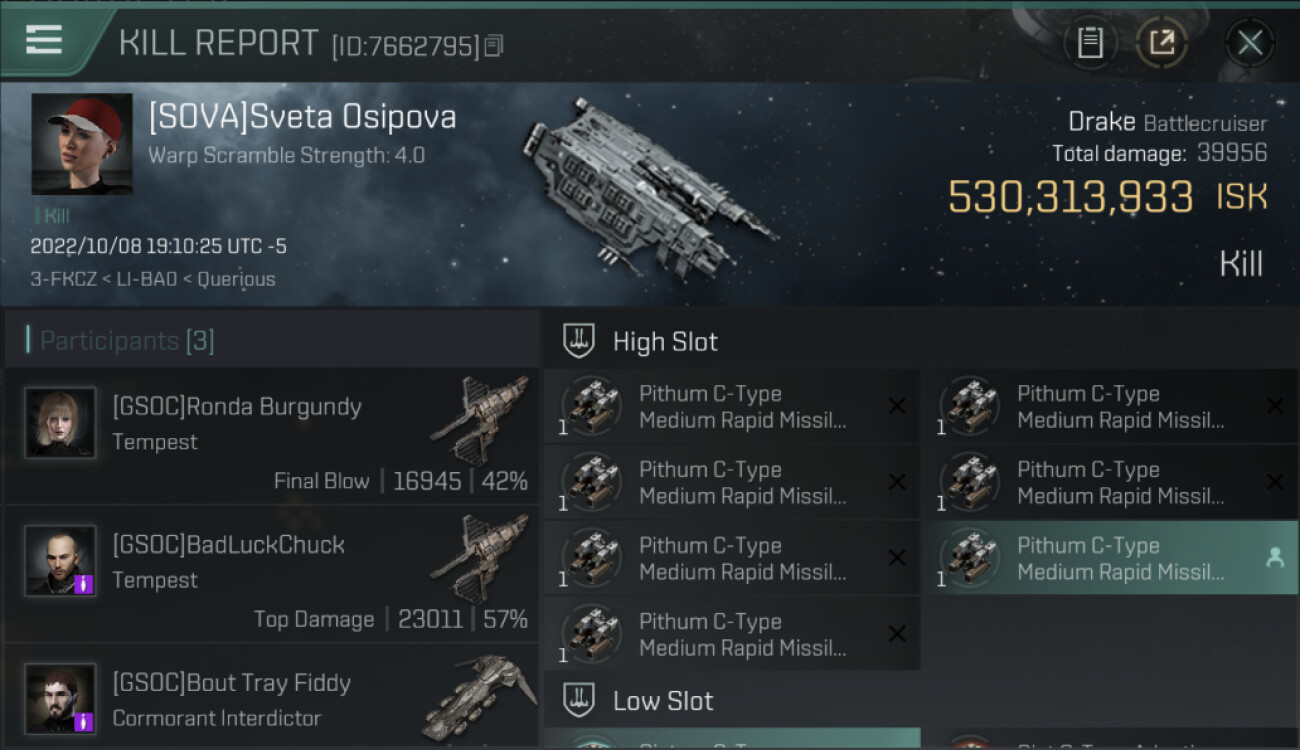Share kill report with export icon
Screen dimensions: 1300x750
1162,43
